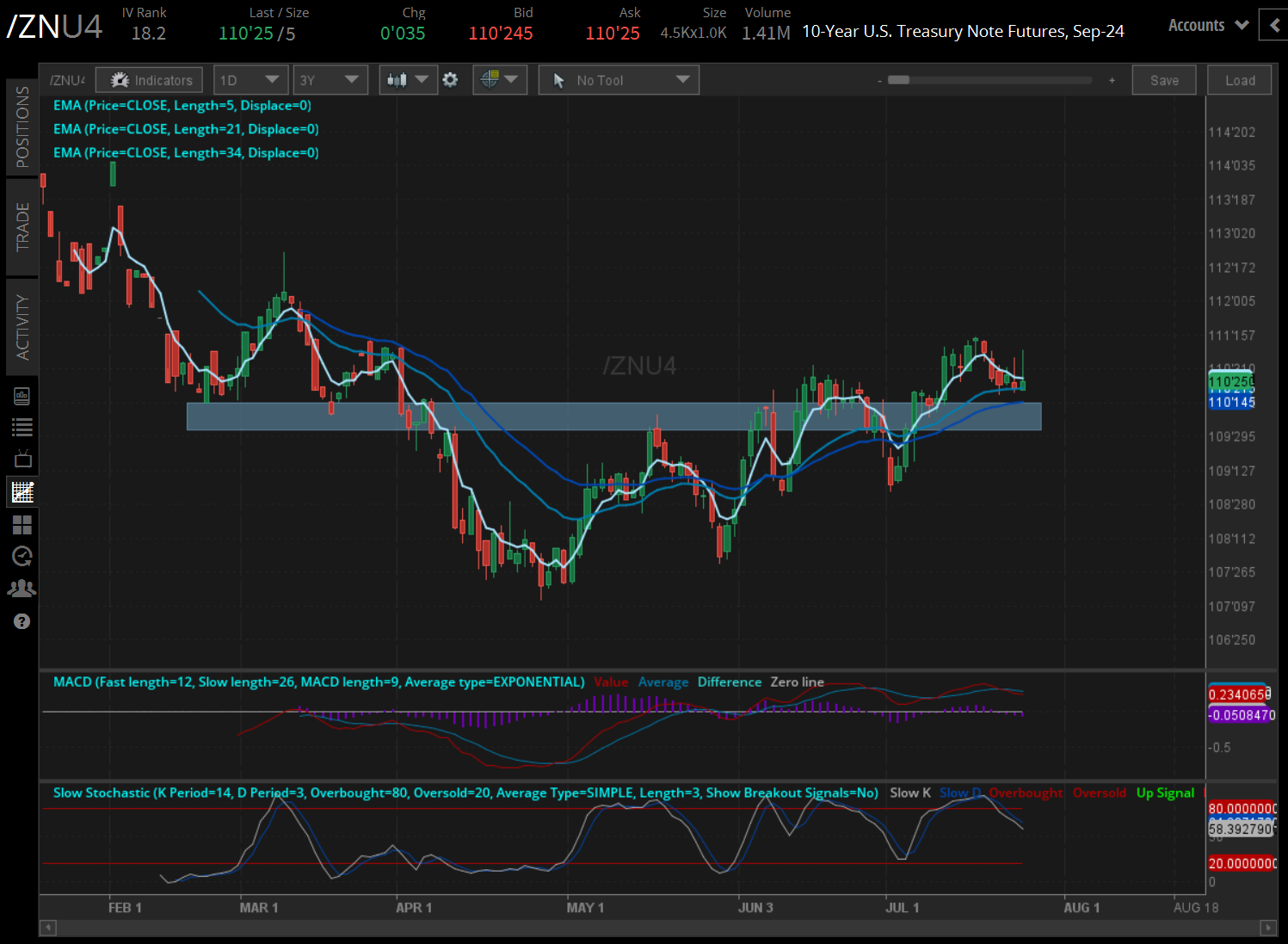The width and height of the screenshot is (1288, 944).
Task: Adjust the chart zoom slider
Action: [901, 79]
